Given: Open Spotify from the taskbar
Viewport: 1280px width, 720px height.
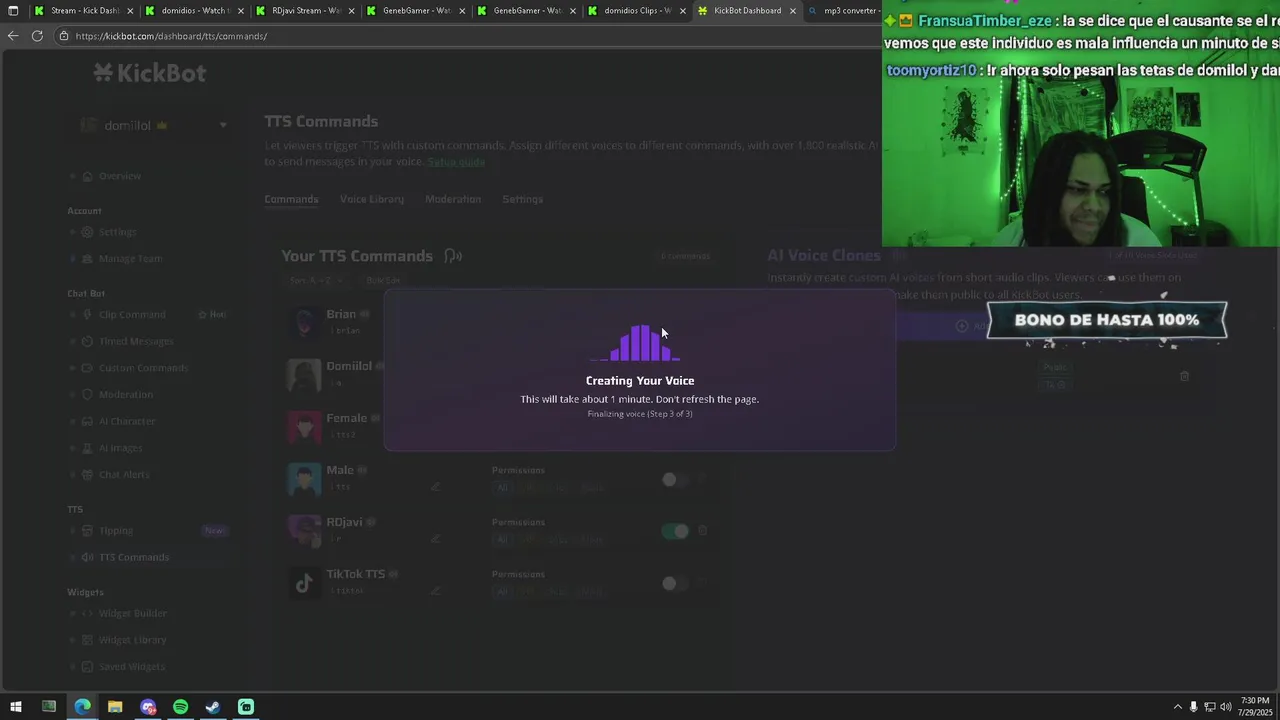Looking at the screenshot, I should coord(180,707).
